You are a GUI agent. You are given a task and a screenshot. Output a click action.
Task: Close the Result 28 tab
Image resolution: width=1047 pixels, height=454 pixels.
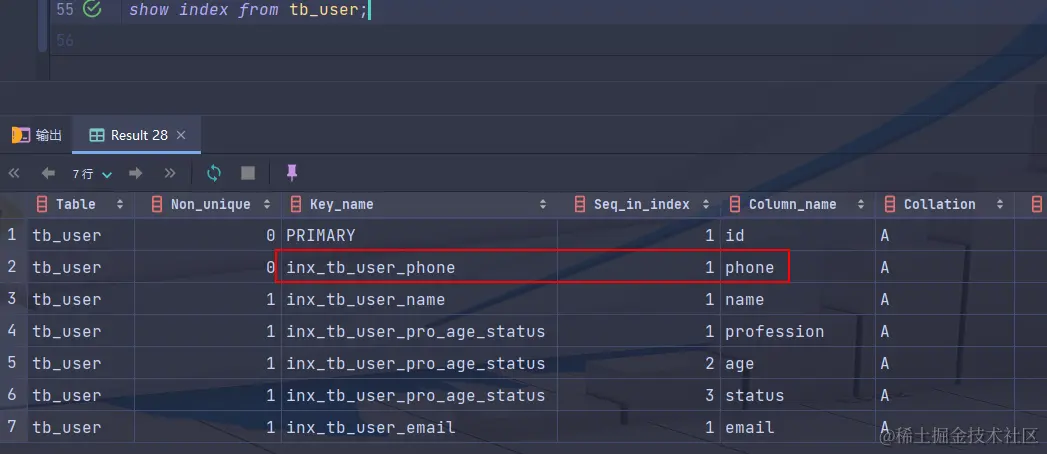click(x=181, y=135)
